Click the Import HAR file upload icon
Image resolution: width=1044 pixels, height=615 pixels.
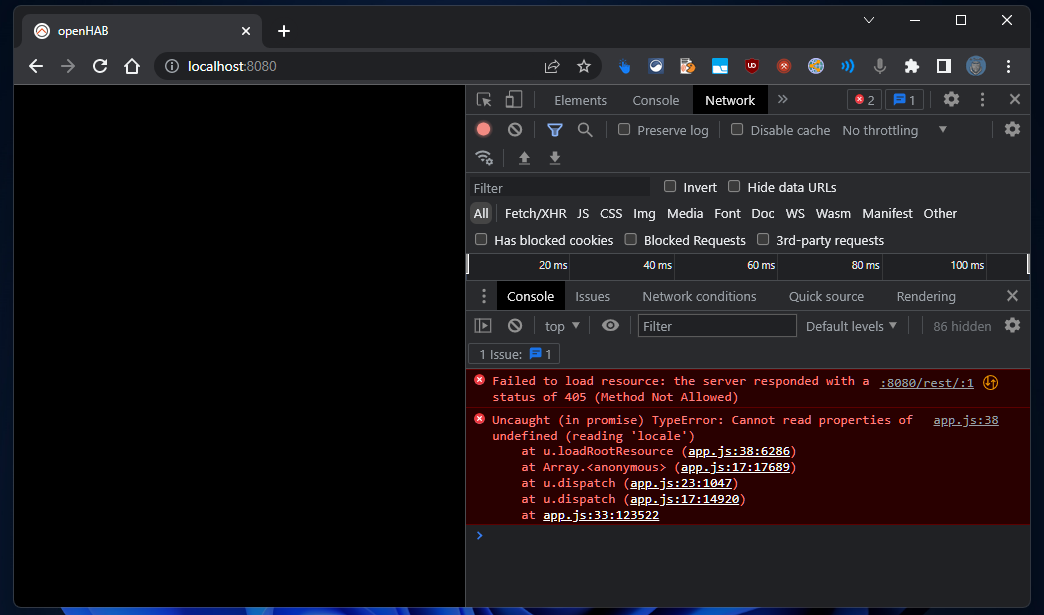524,158
